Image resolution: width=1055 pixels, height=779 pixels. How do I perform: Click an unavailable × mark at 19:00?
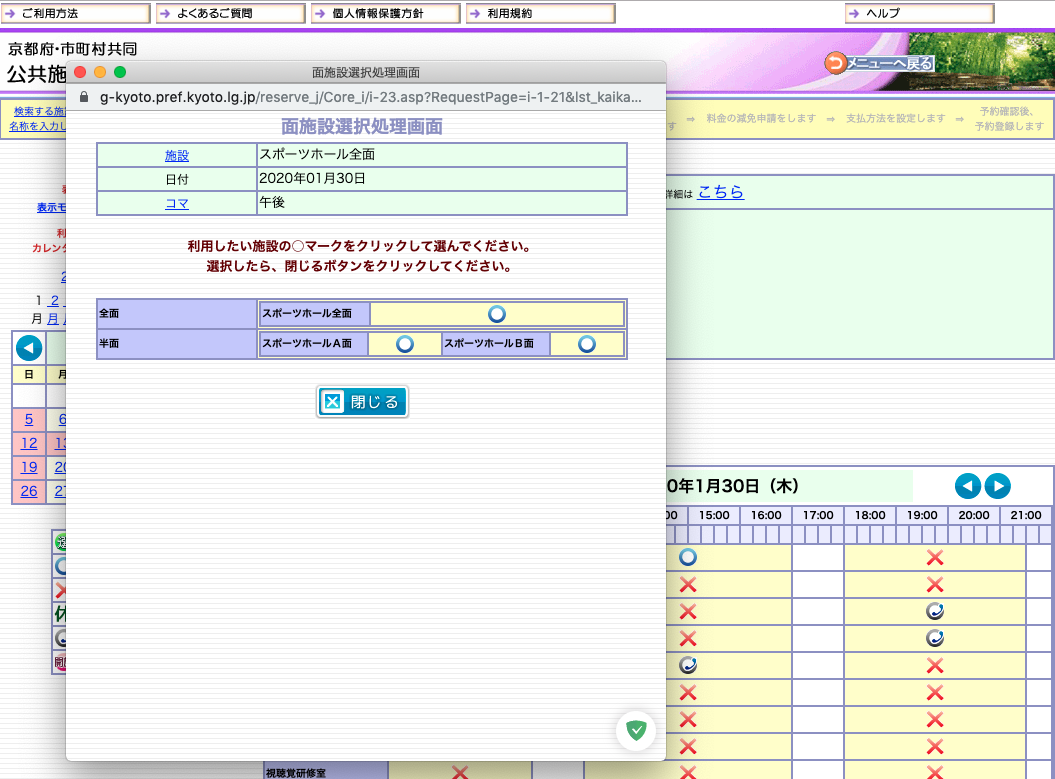pos(935,558)
